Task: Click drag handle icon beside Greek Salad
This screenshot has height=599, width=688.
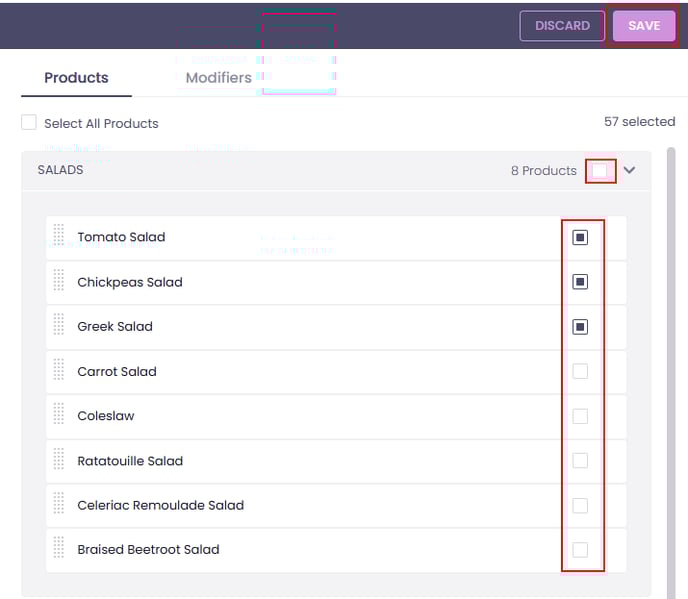Action: click(x=58, y=326)
